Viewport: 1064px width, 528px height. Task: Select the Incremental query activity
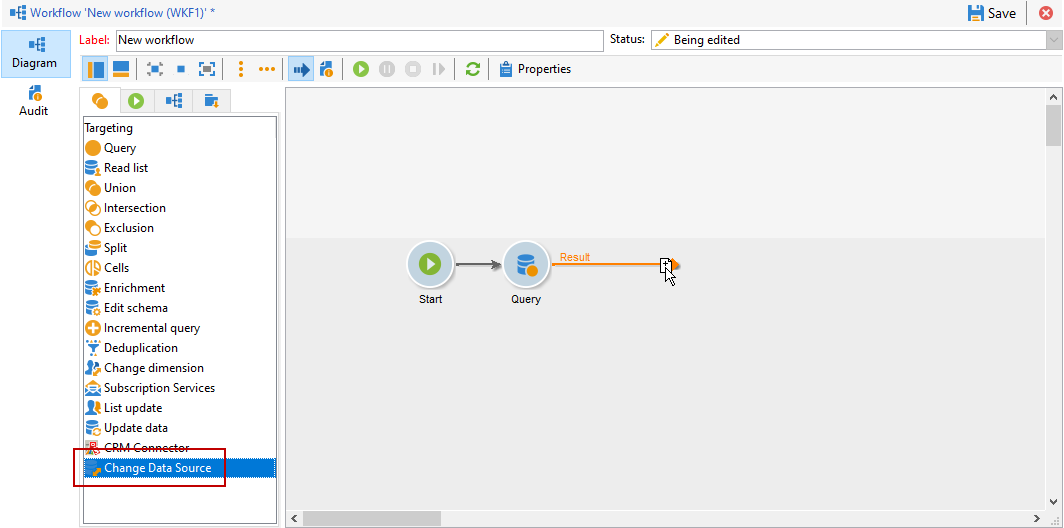180,328
